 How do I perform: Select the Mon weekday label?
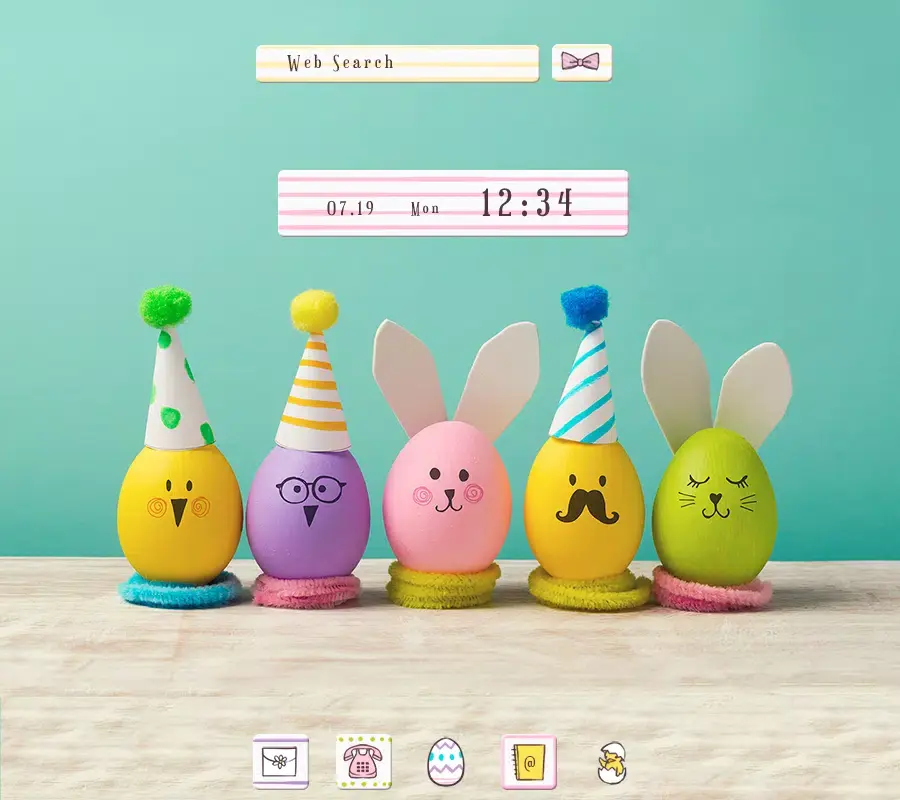point(423,206)
